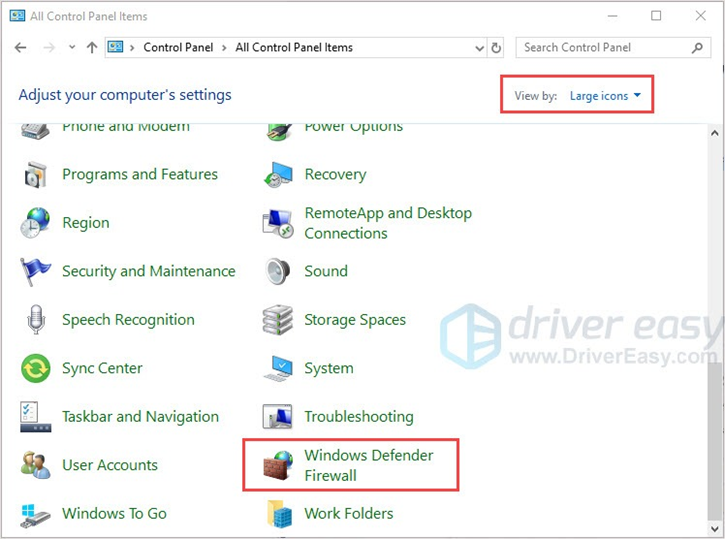
Task: Click the search magnifier icon
Action: 697,48
